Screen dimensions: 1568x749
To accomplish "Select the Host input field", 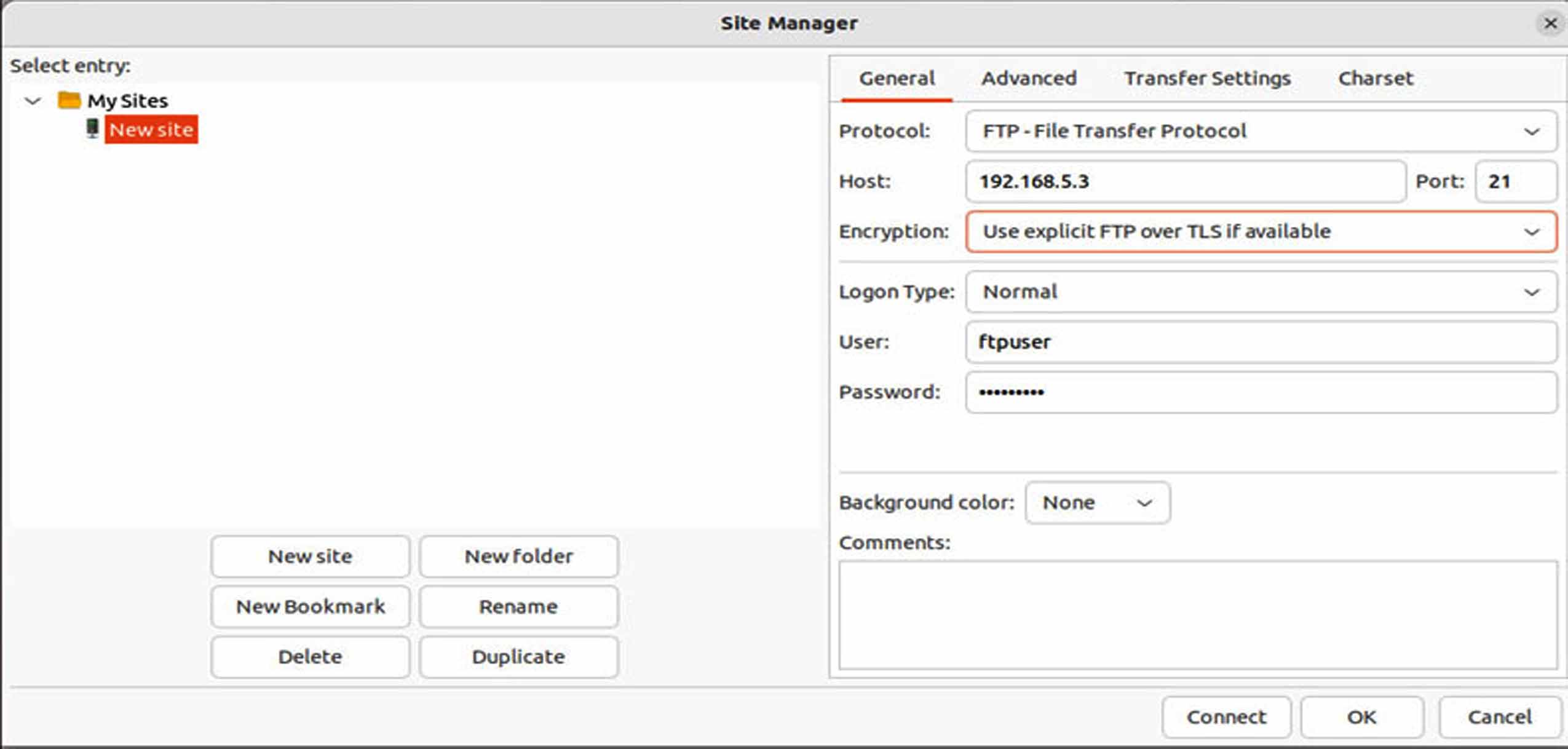I will (x=1187, y=181).
